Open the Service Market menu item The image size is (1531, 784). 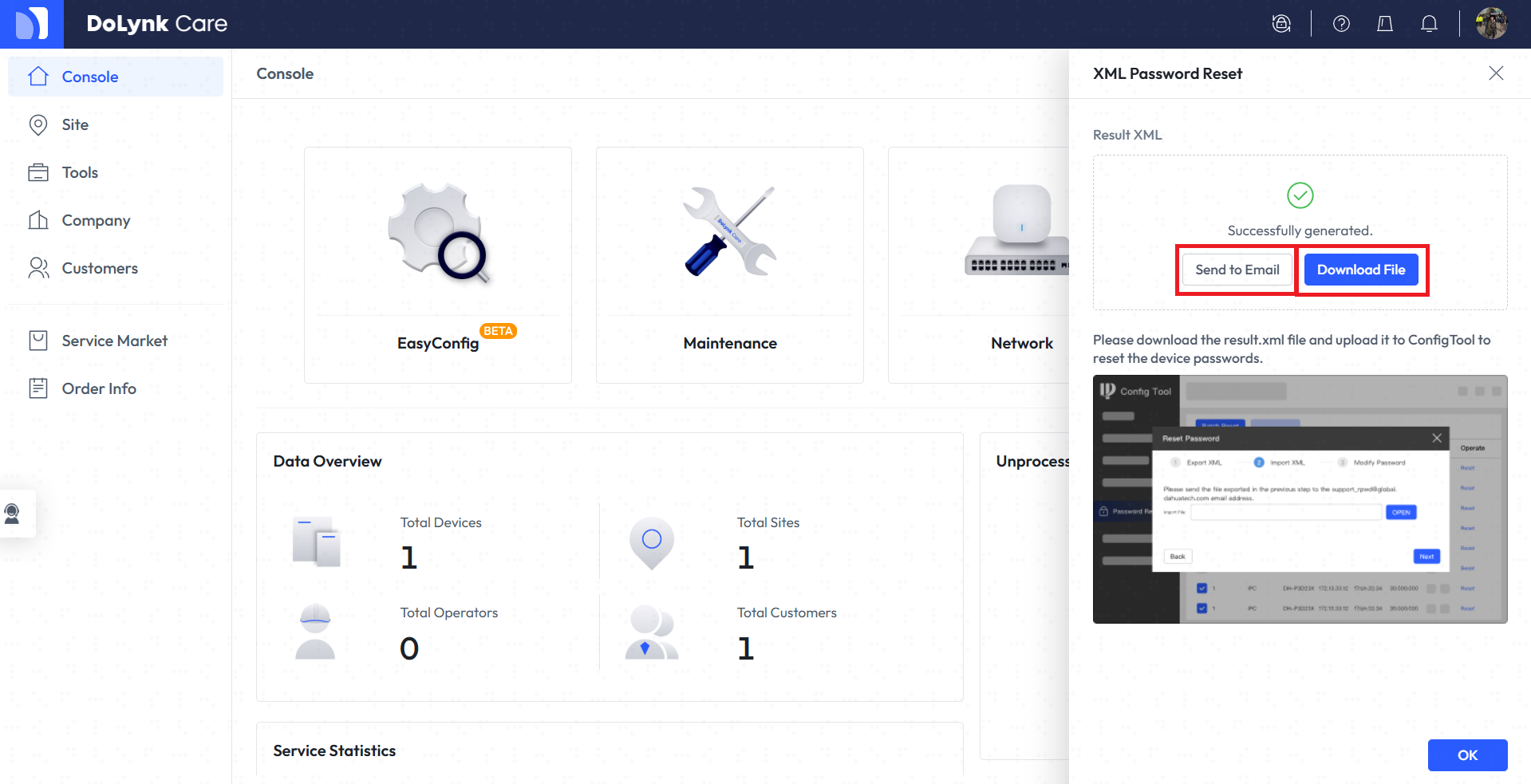116,341
